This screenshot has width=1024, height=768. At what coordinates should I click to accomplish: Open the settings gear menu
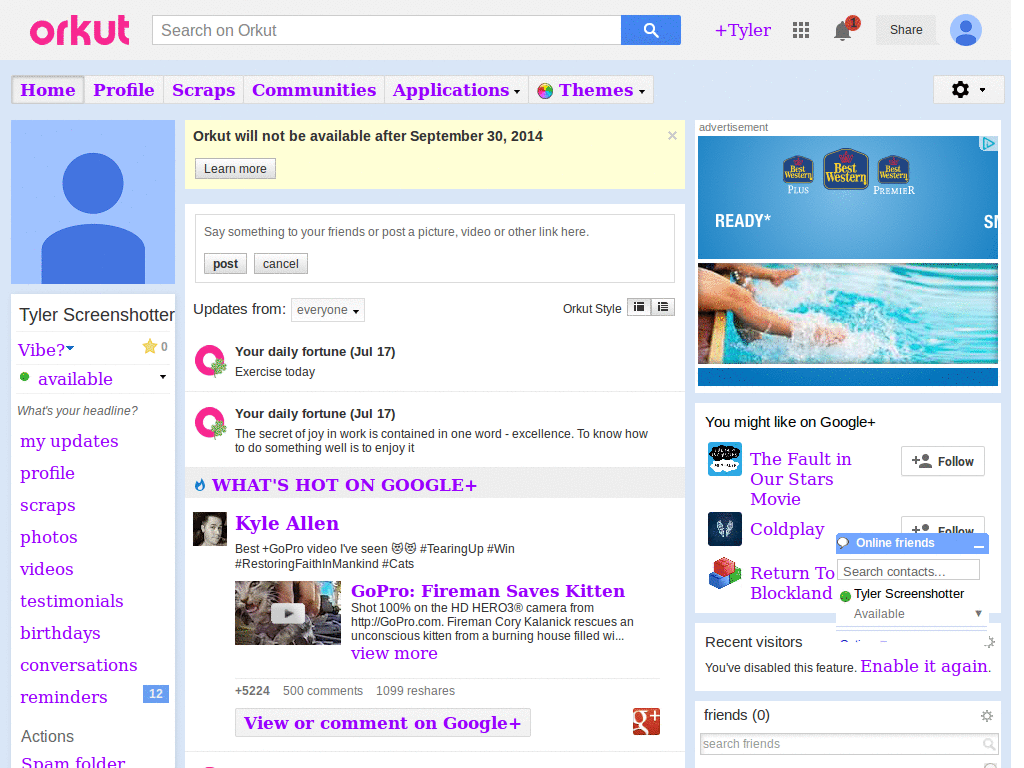(x=968, y=89)
